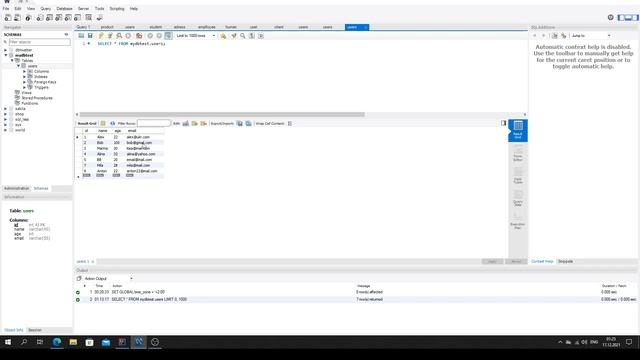Commit transaction icon in editor toolbar
The width and height of the screenshot is (640, 360).
[x=150, y=36]
